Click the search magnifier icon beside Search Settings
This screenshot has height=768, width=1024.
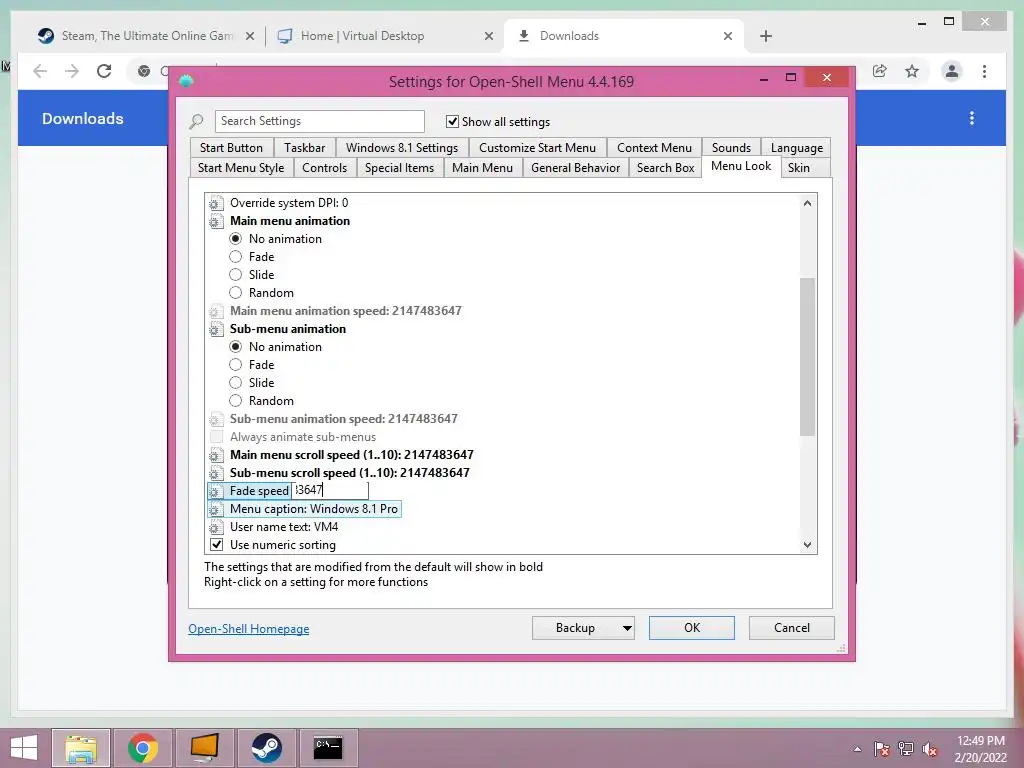(196, 121)
